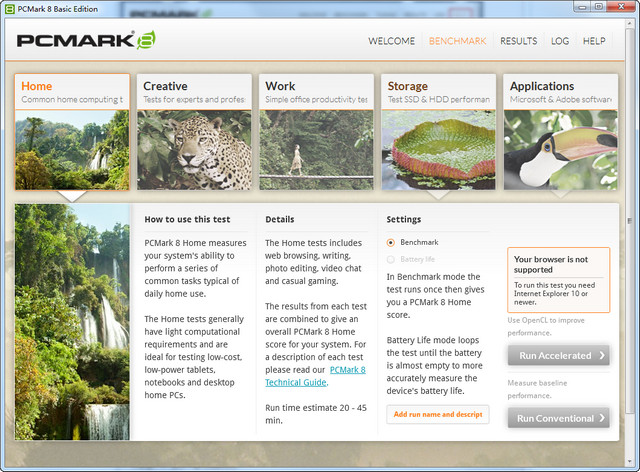Click 'Run time estimate 20 - 45 min.' text
Image resolution: width=640 pixels, height=472 pixels.
tap(316, 414)
